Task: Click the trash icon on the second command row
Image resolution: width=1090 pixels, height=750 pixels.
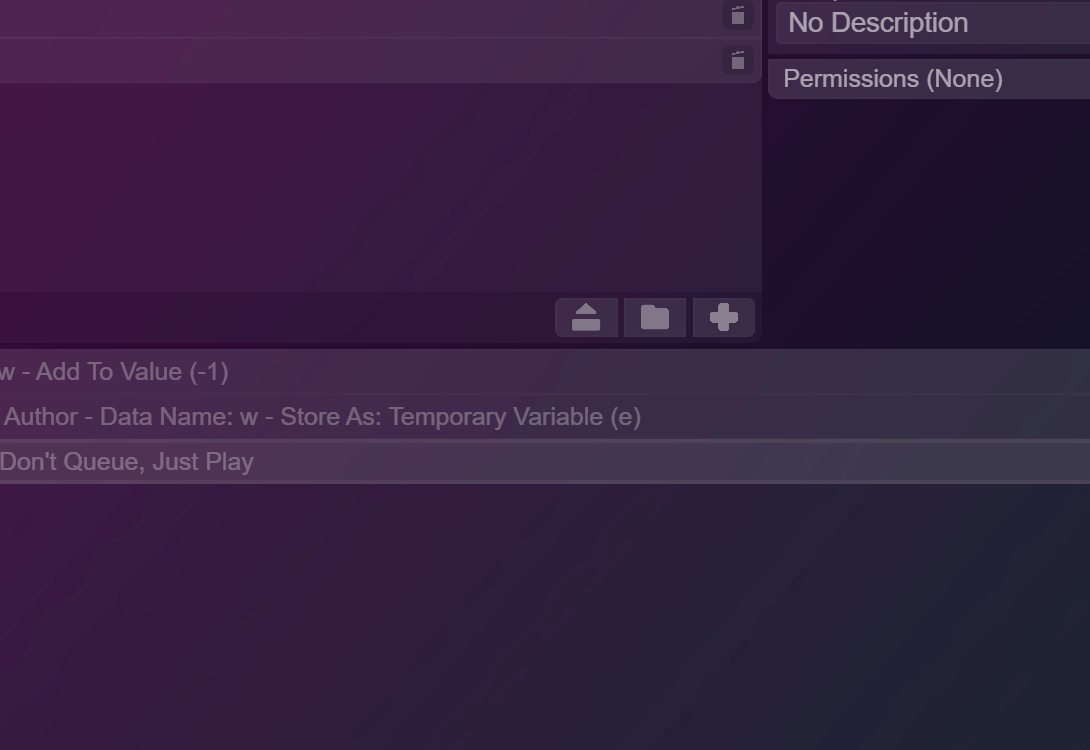Action: [x=738, y=60]
